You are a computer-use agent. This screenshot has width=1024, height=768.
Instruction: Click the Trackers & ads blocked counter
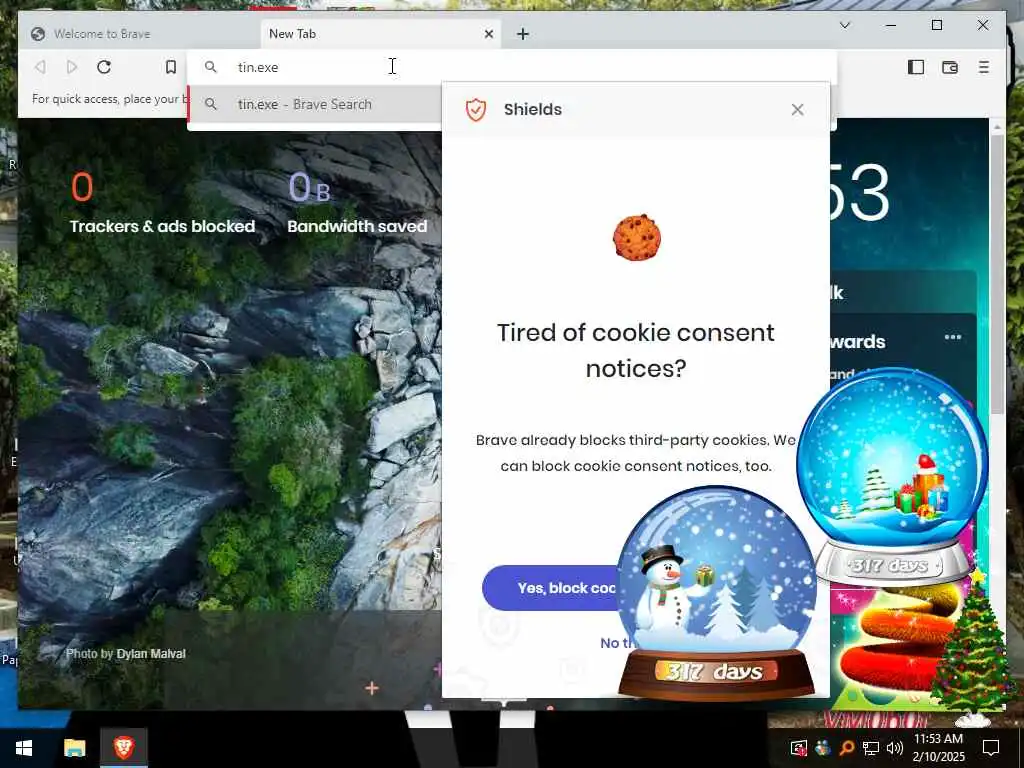[162, 203]
